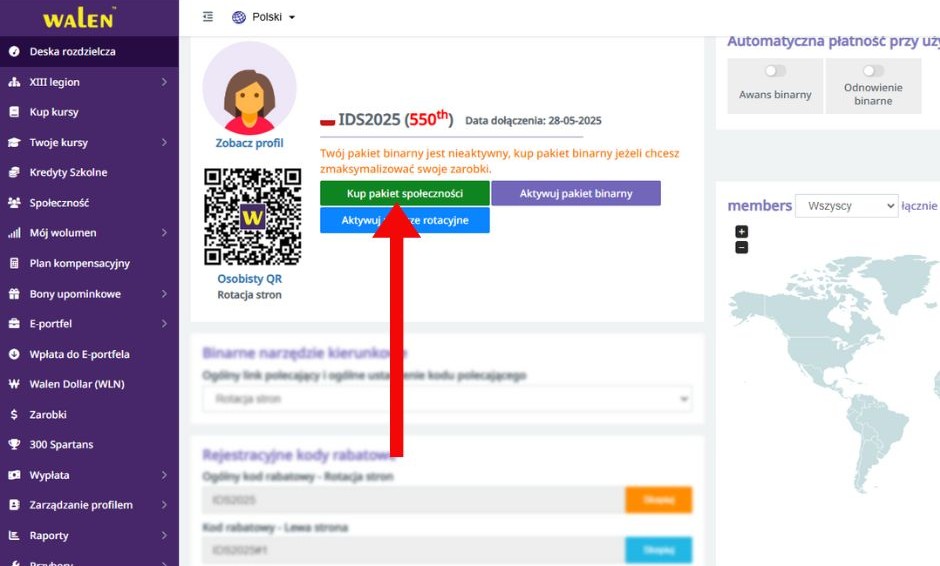Expand the XIII legion submenu

(163, 82)
